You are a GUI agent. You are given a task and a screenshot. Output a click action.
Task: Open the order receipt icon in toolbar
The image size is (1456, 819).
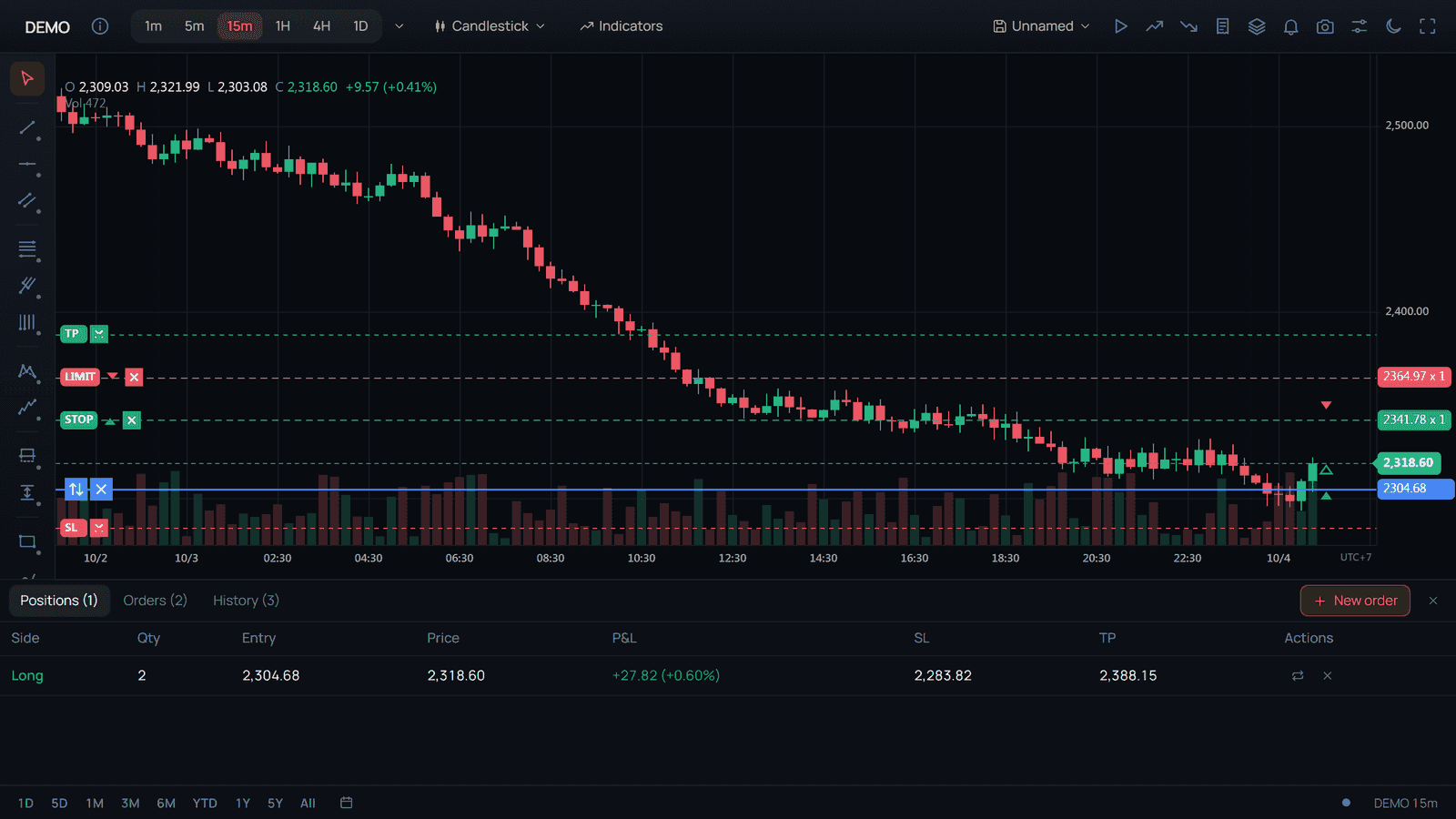(x=1223, y=26)
